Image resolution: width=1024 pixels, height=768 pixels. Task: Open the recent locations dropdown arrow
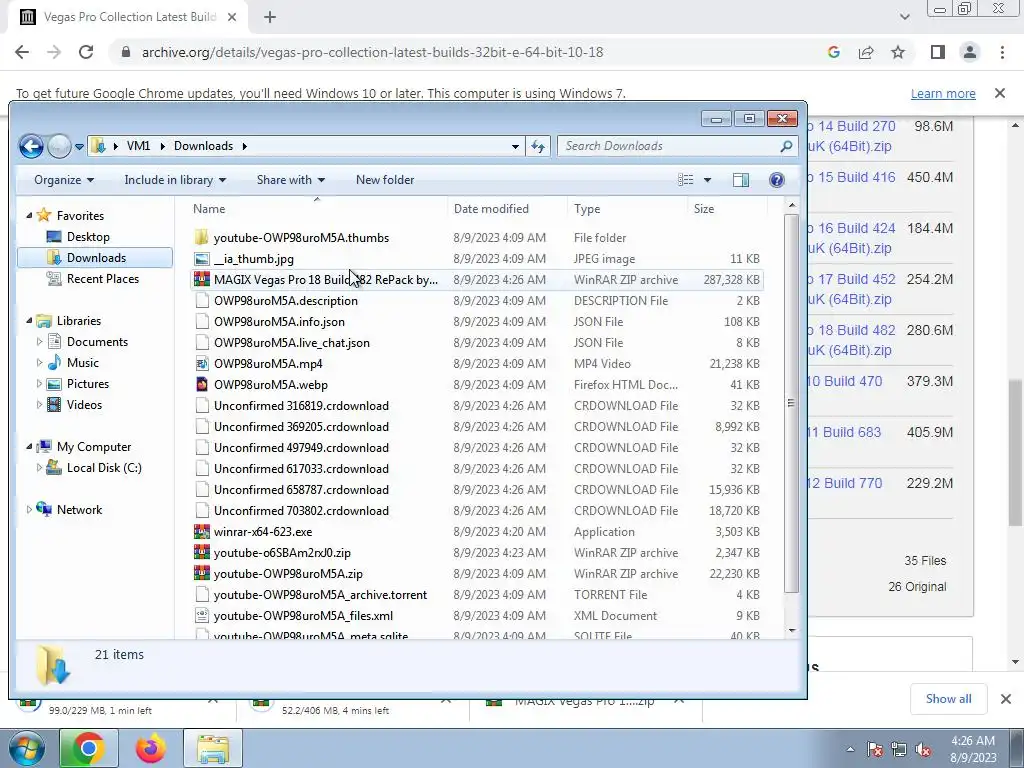click(x=80, y=146)
